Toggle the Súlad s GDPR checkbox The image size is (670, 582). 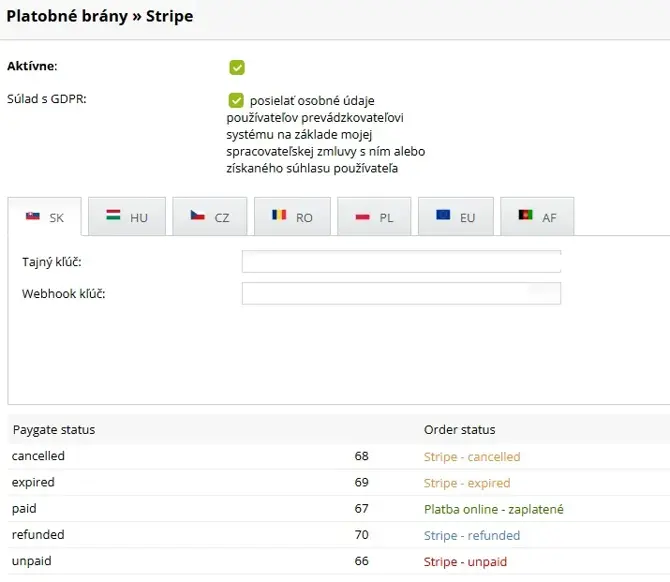pos(237,100)
